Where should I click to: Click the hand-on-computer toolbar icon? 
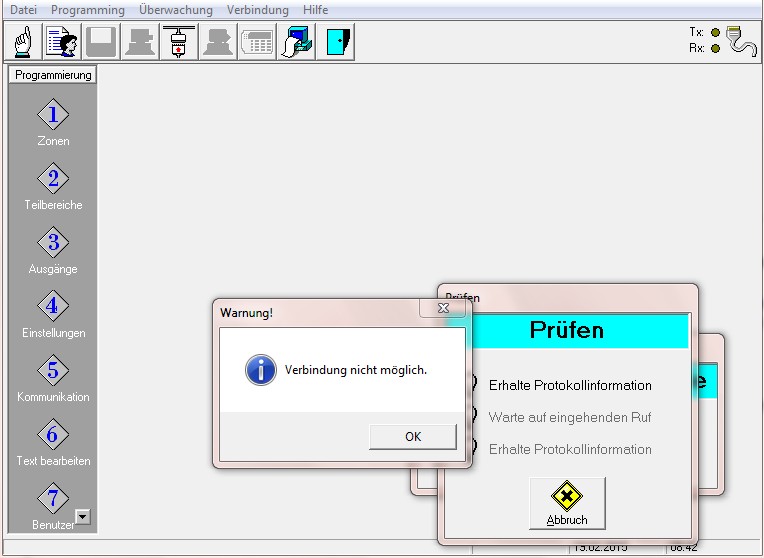(296, 42)
